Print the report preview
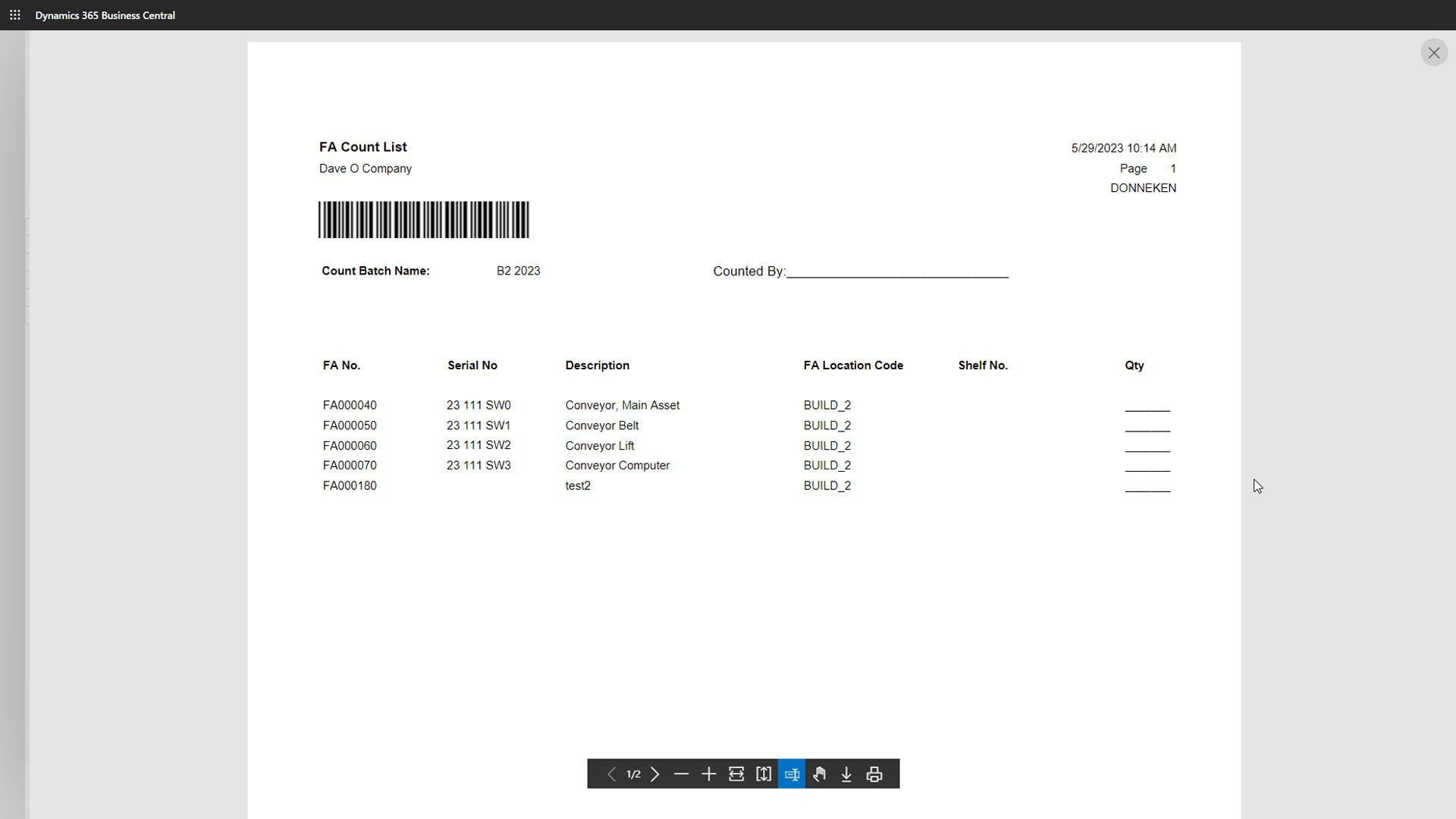This screenshot has width=1456, height=819. coord(874,774)
